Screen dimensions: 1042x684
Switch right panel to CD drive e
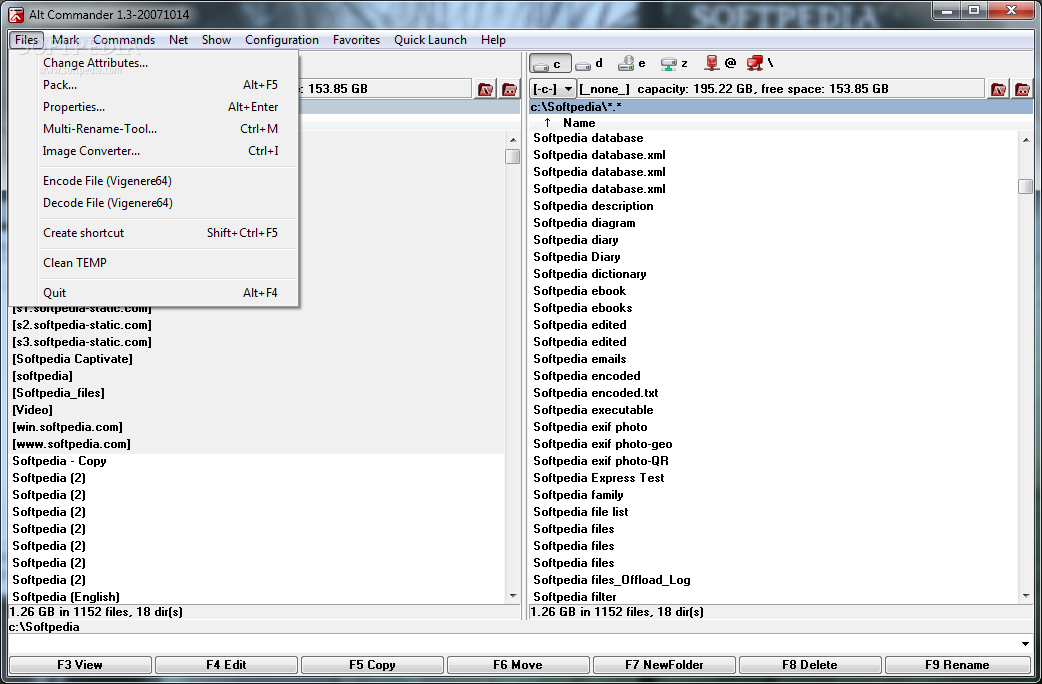pos(632,64)
